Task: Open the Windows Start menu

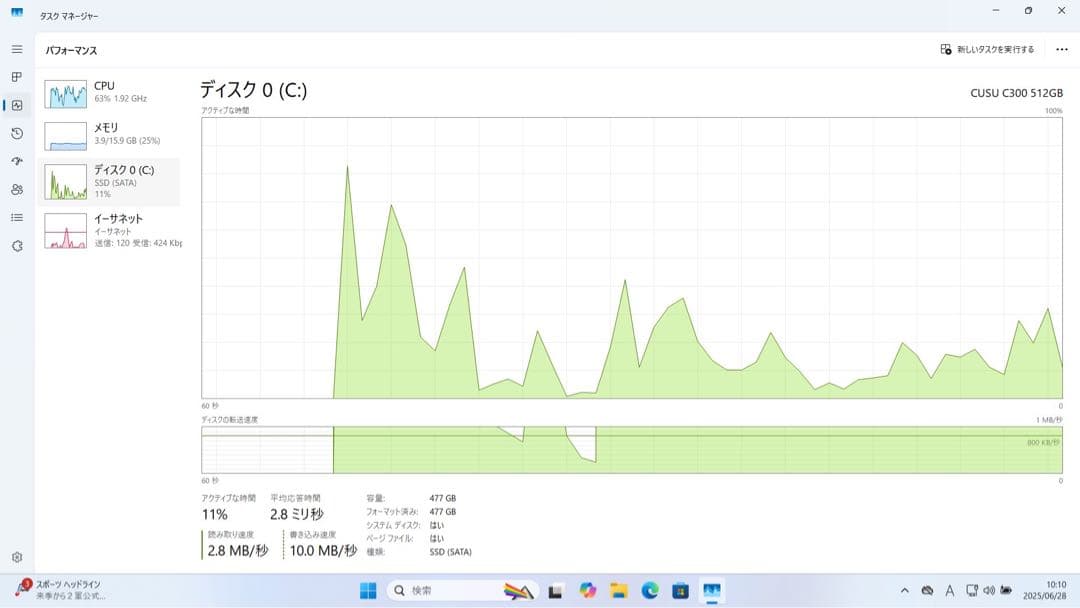Action: [x=368, y=591]
